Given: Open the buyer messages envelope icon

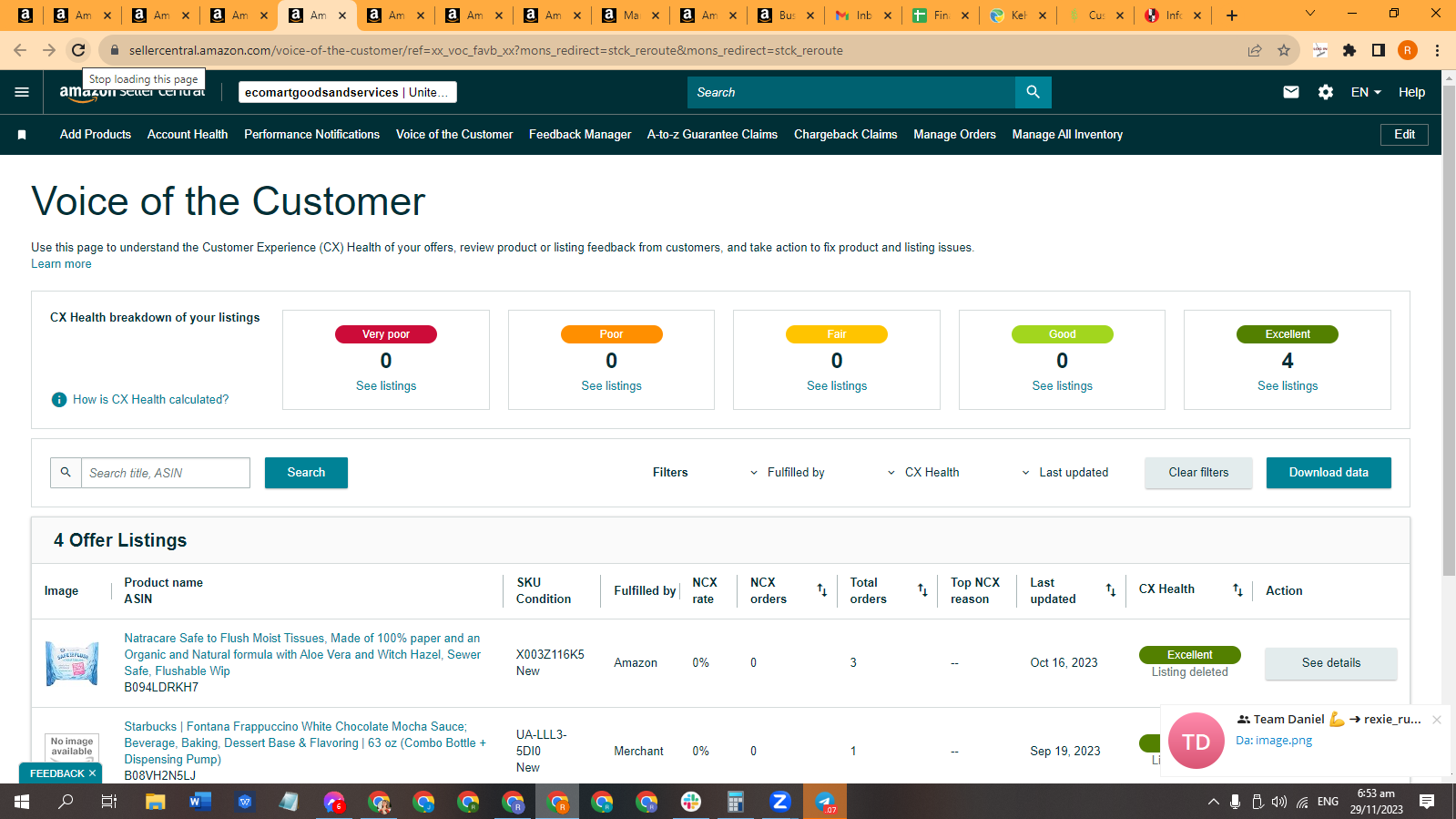Looking at the screenshot, I should (1290, 92).
